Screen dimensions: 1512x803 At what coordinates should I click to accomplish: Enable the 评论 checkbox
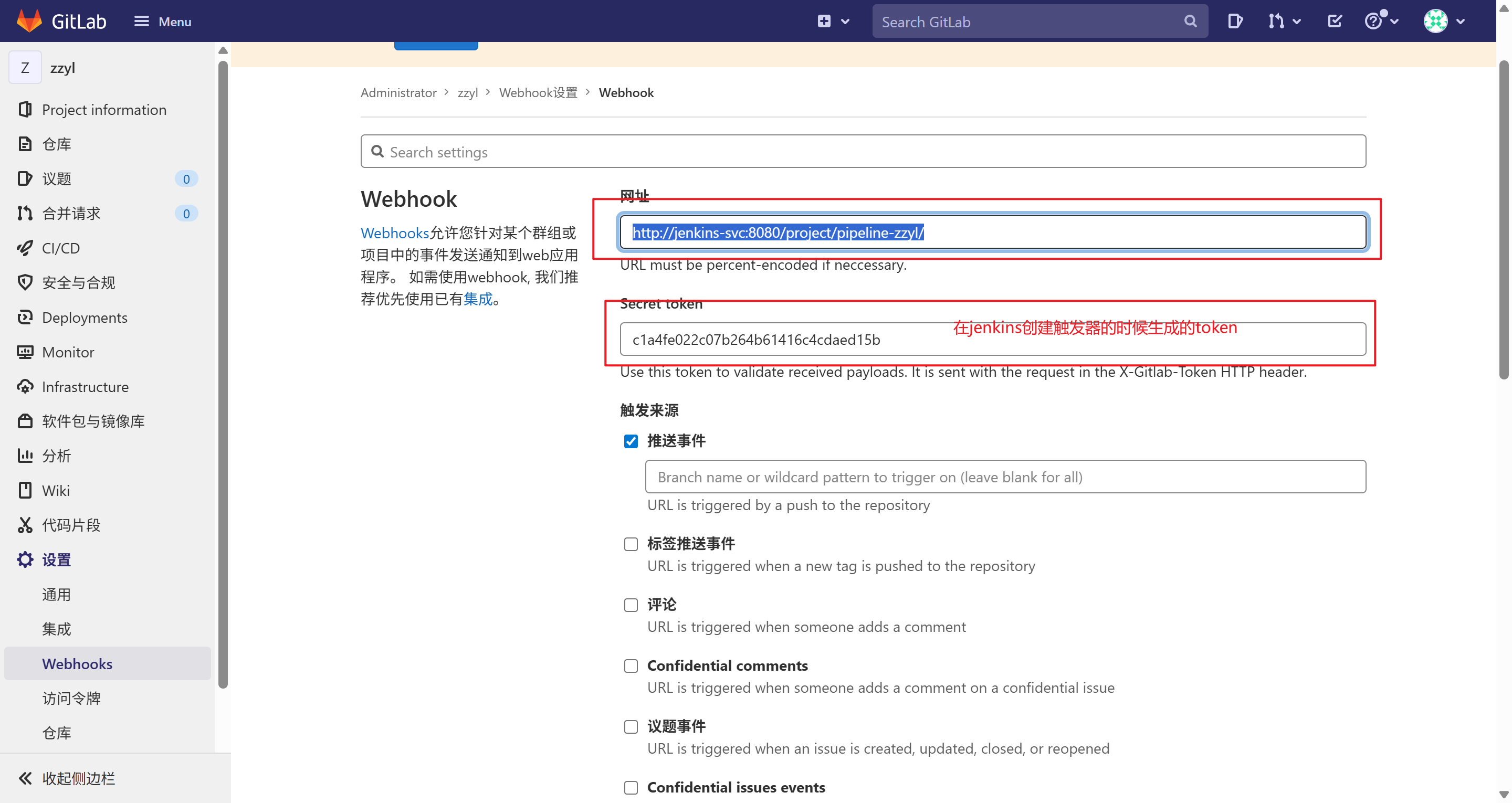[631, 605]
